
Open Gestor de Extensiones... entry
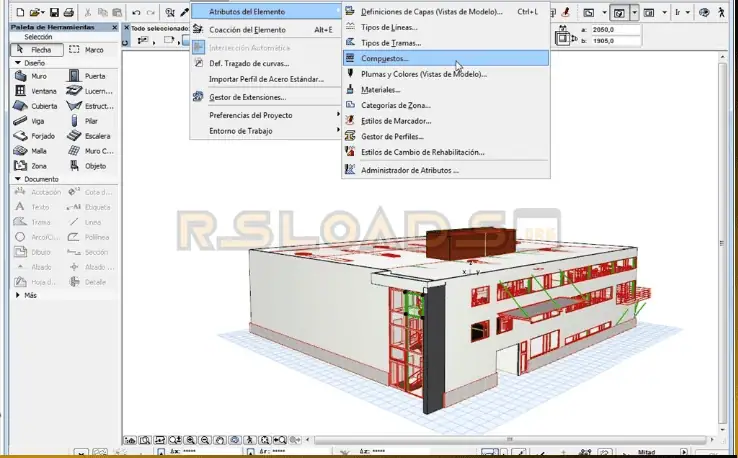(266, 97)
